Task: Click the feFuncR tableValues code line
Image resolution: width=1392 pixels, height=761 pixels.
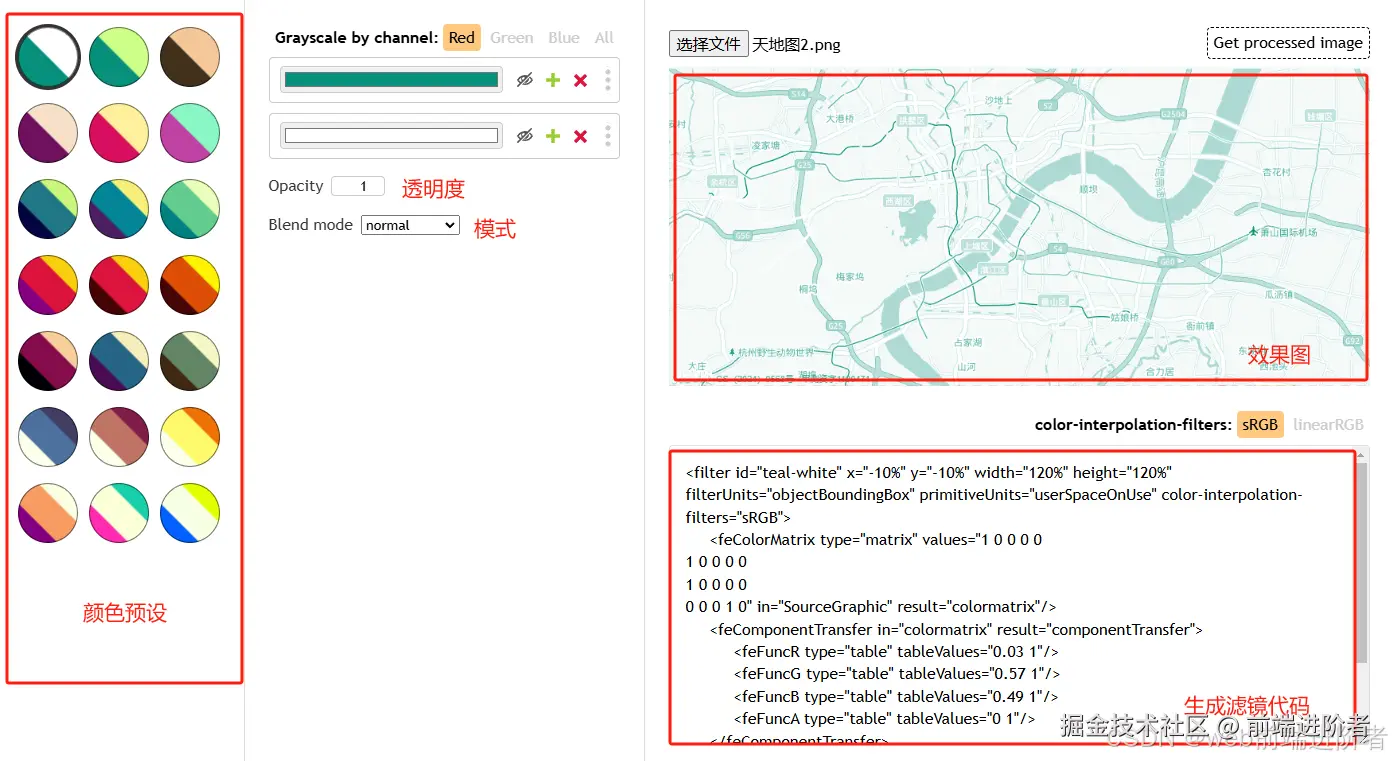Action: point(896,652)
